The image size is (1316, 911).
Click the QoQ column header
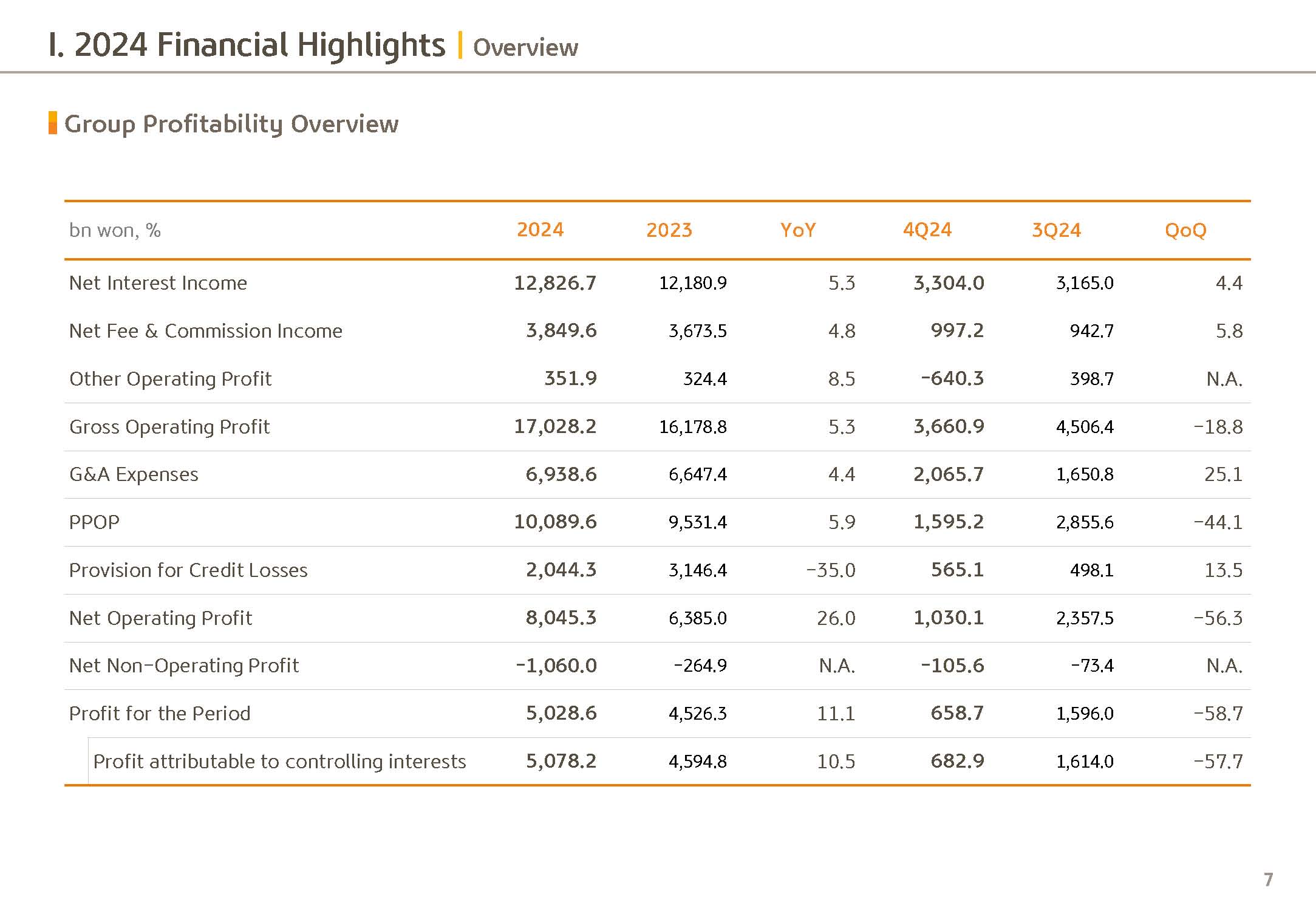click(x=1185, y=230)
